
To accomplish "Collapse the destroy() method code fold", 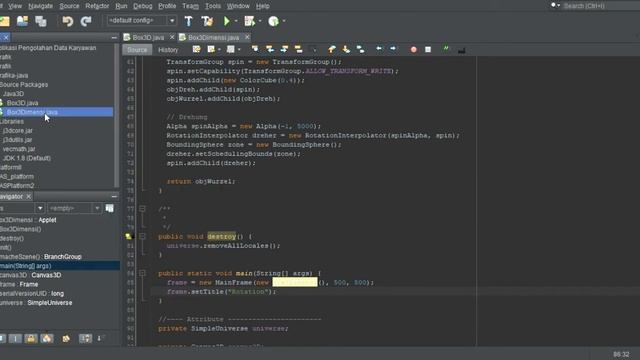I will (142, 236).
